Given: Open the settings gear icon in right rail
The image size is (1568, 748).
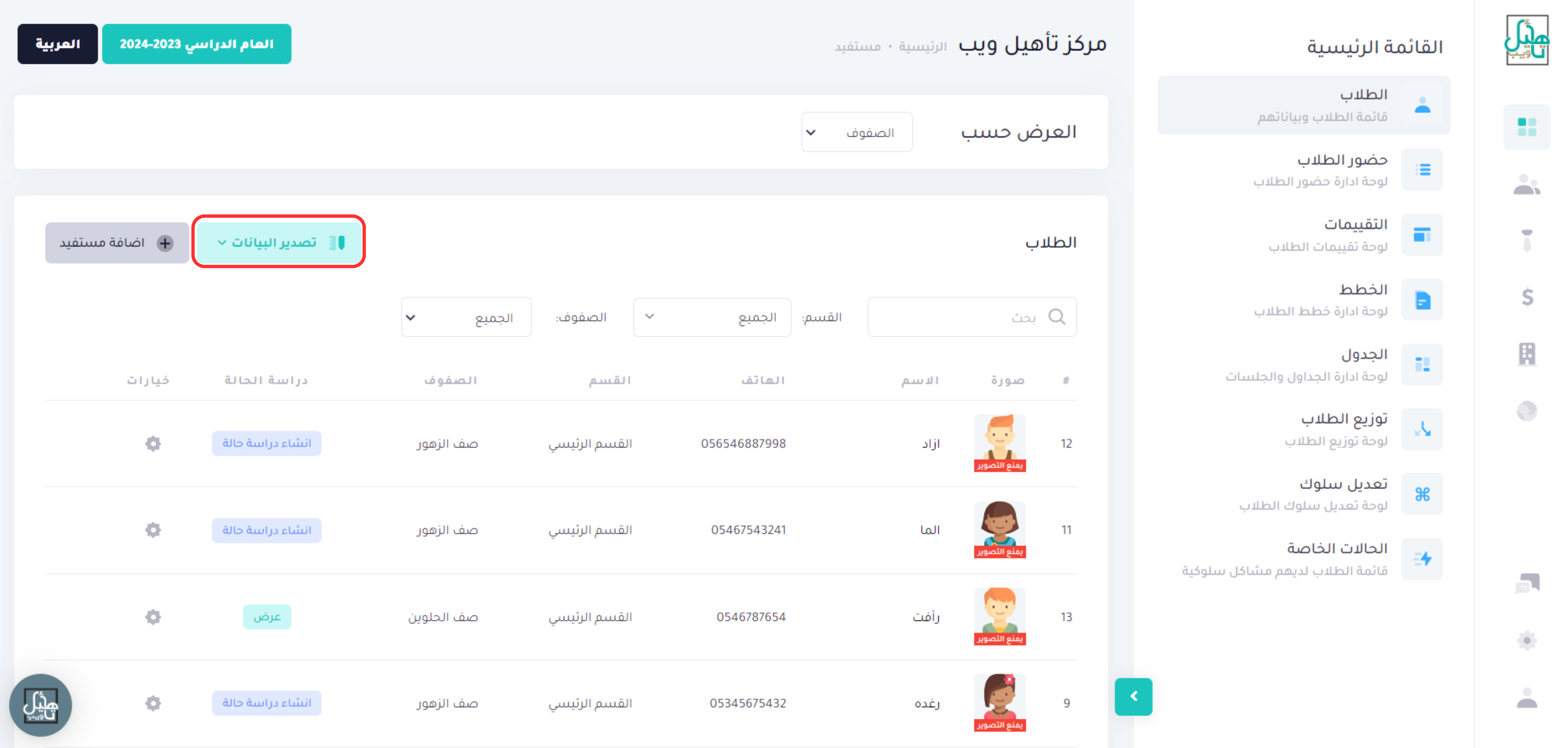Looking at the screenshot, I should point(1527,640).
